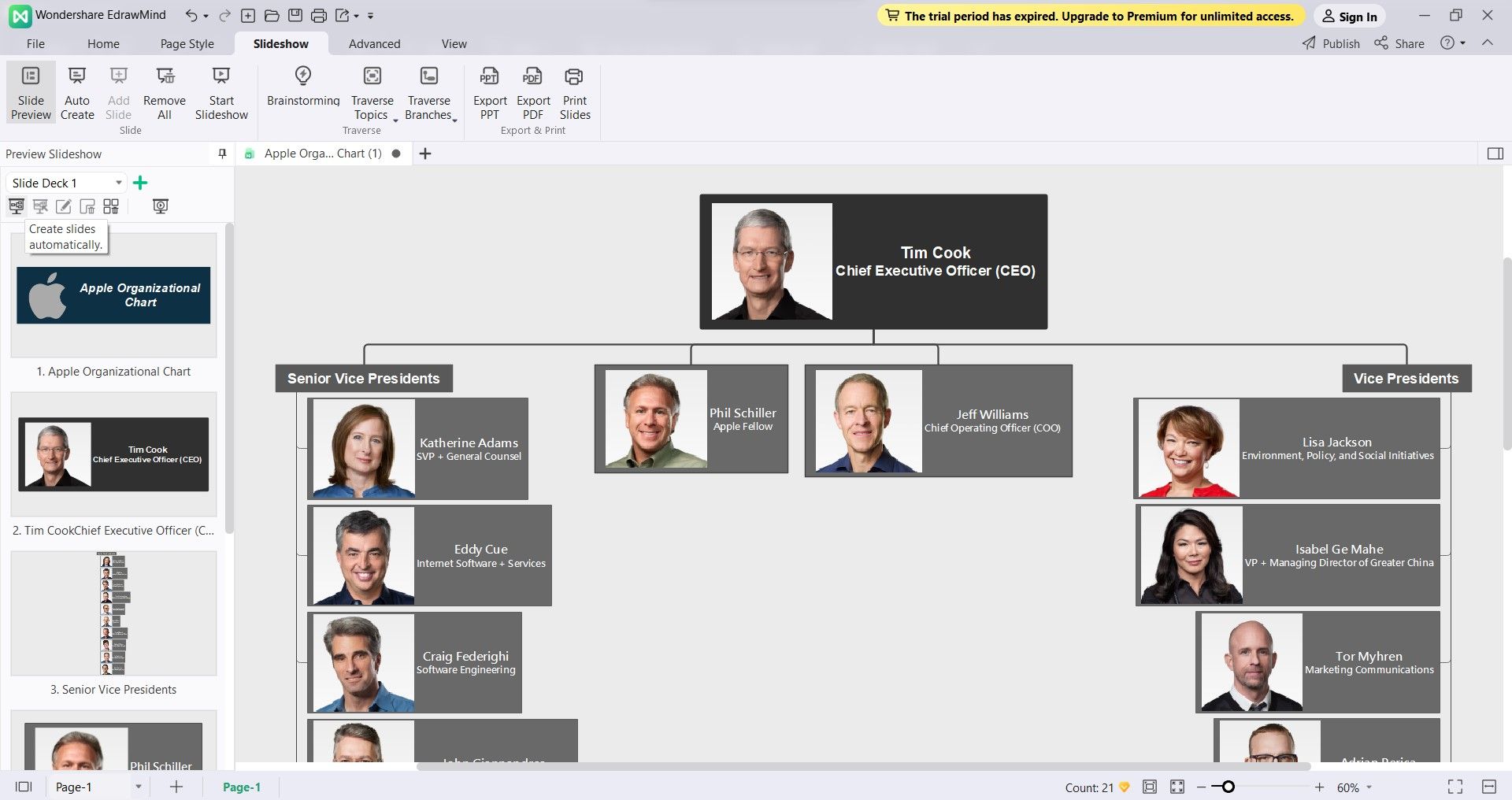
Task: Switch to the View tab
Action: (x=454, y=44)
